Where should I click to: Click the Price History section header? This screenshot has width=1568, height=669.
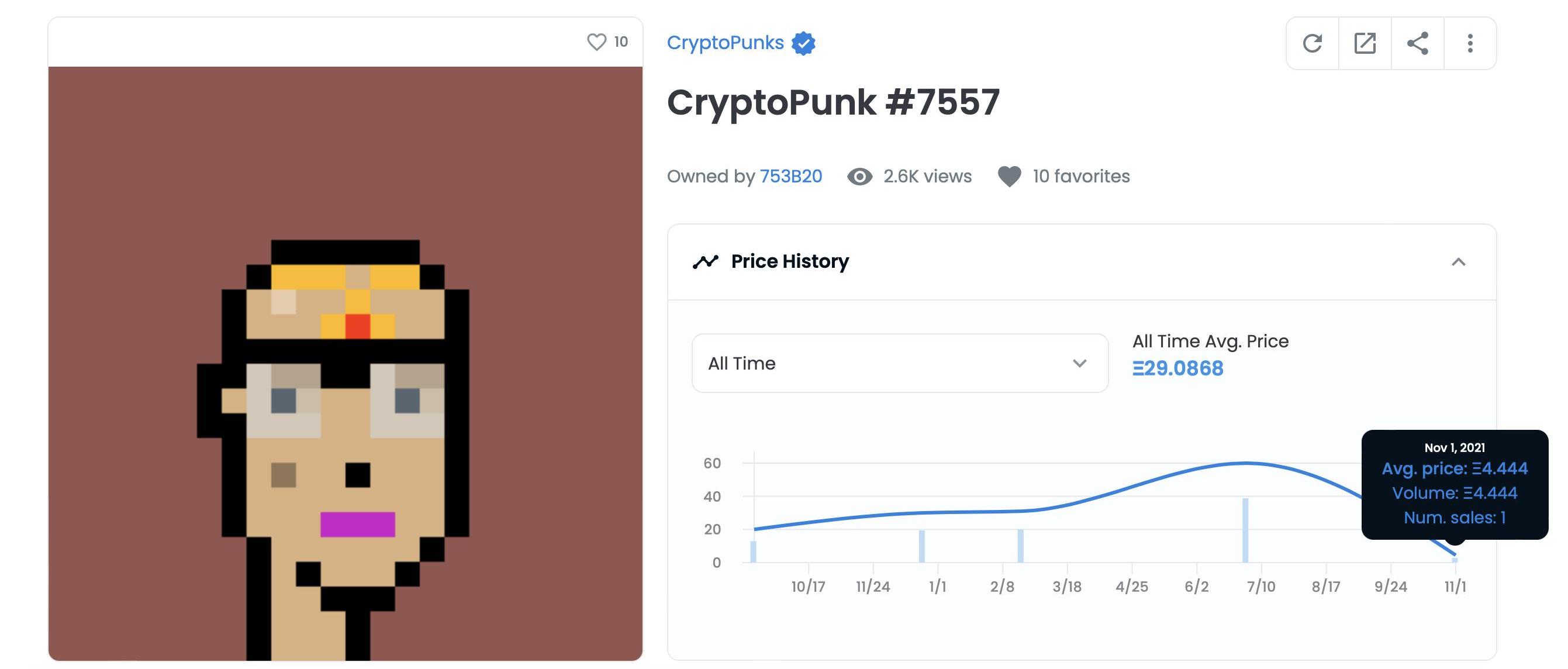pos(789,262)
